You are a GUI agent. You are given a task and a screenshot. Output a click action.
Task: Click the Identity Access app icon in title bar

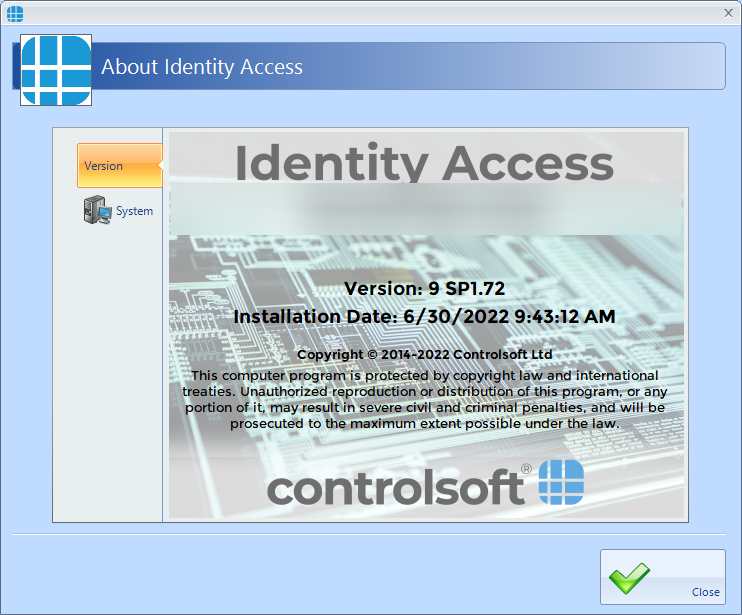15,14
